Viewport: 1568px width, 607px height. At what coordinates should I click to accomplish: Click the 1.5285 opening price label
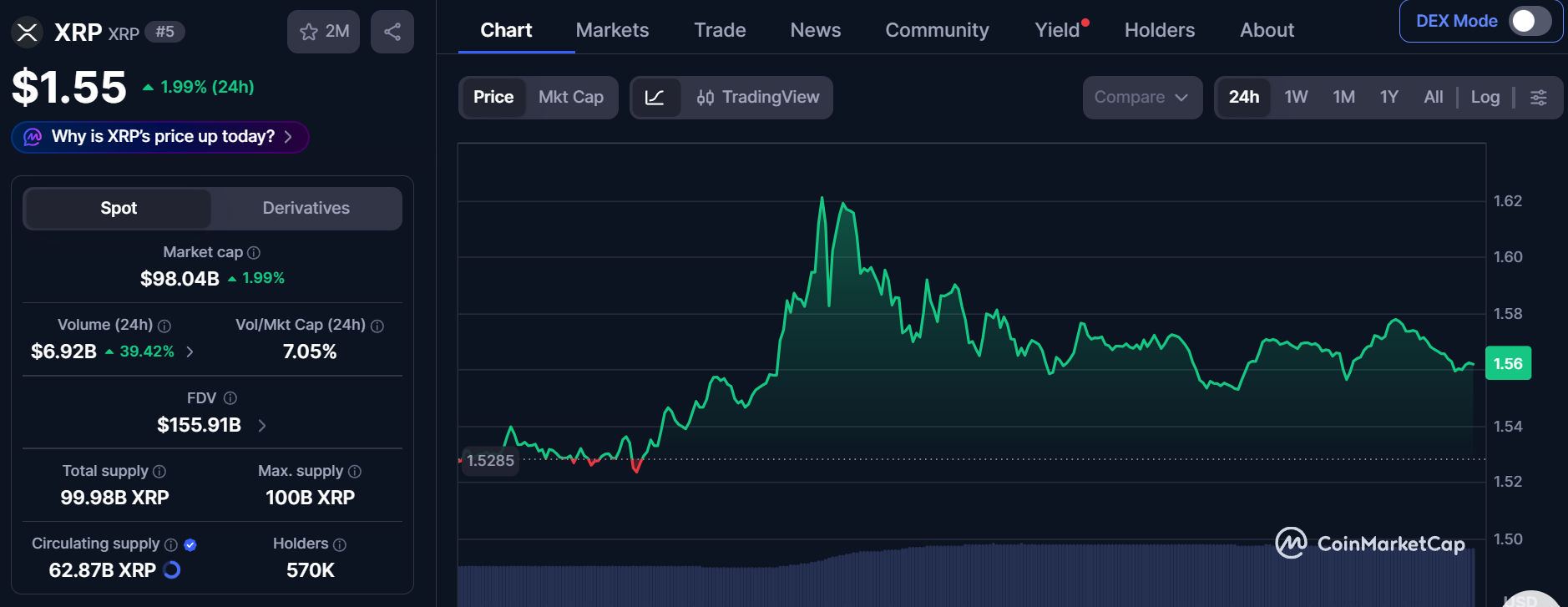coord(491,460)
